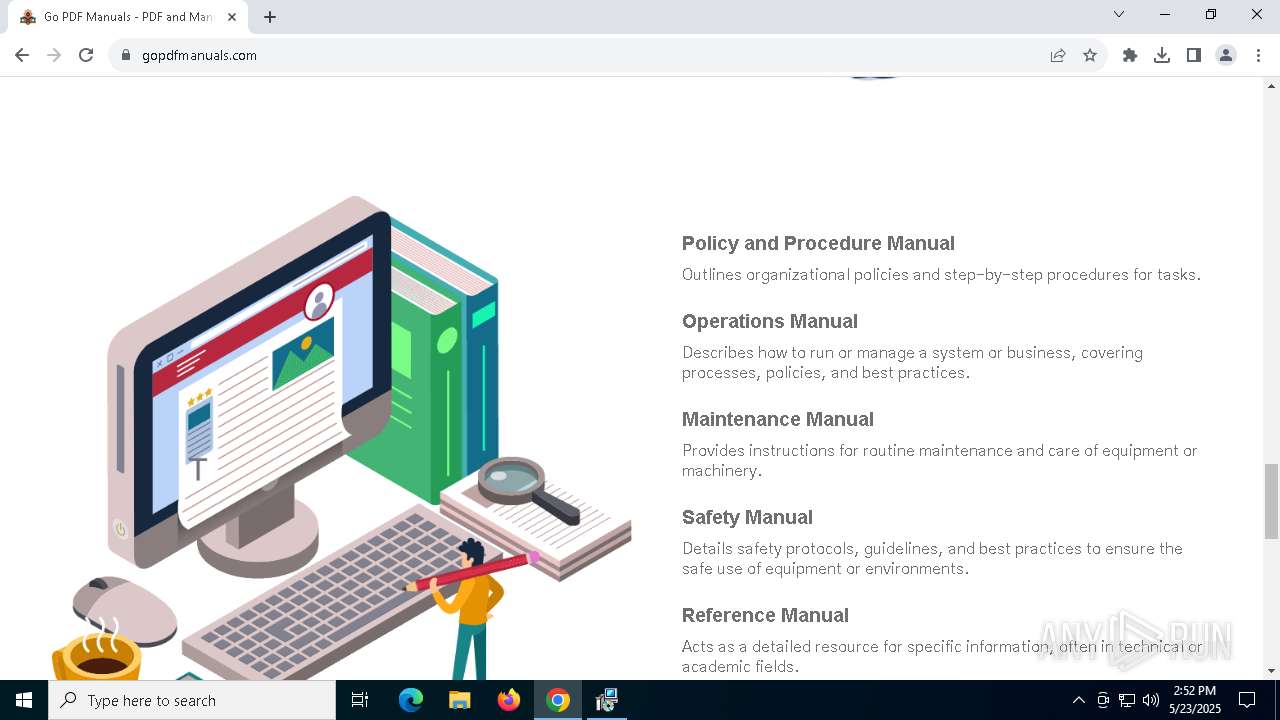Toggle the Chrome side panel

point(1194,56)
